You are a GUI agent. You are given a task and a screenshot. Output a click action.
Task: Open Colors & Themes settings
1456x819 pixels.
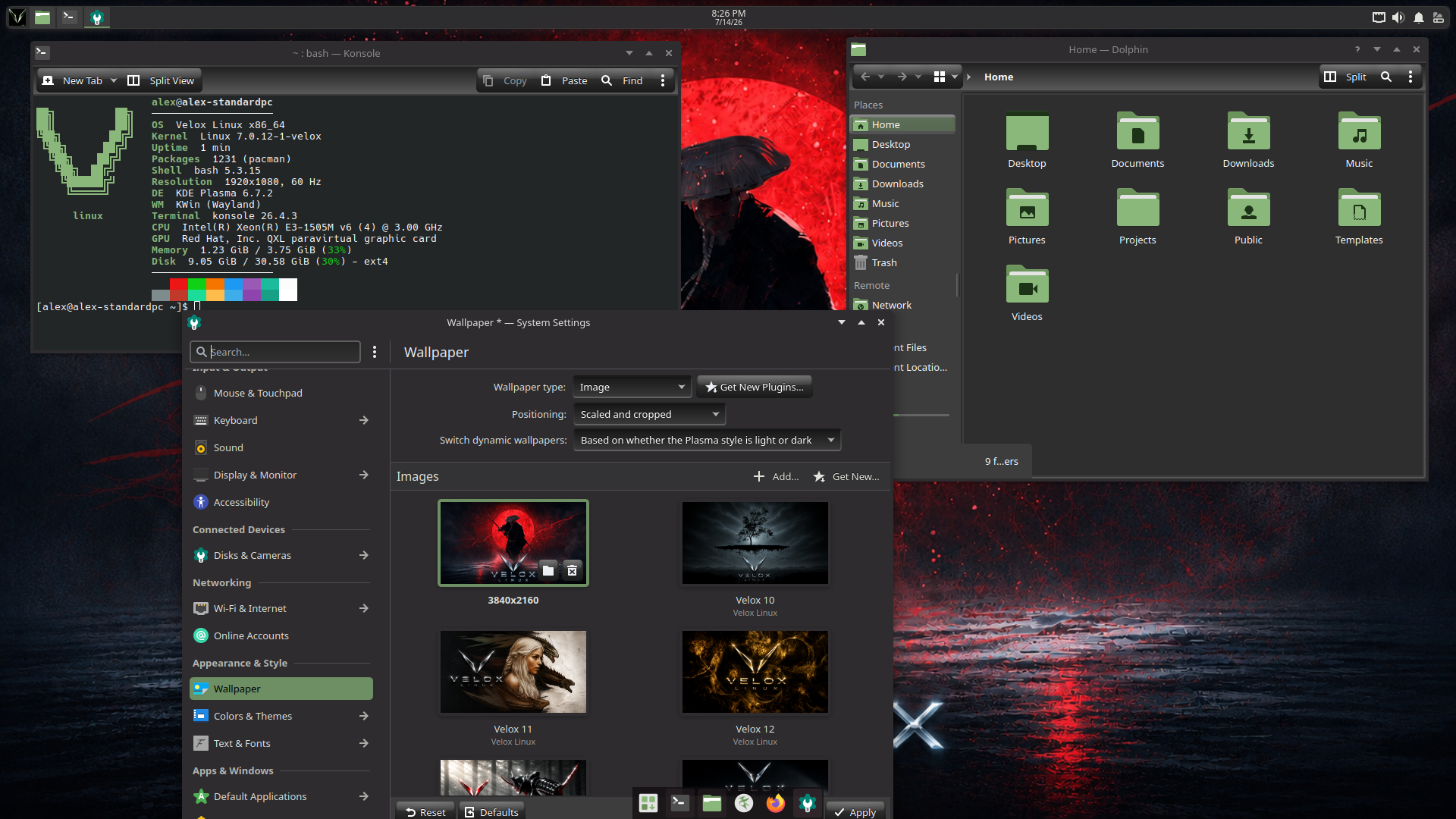click(281, 716)
